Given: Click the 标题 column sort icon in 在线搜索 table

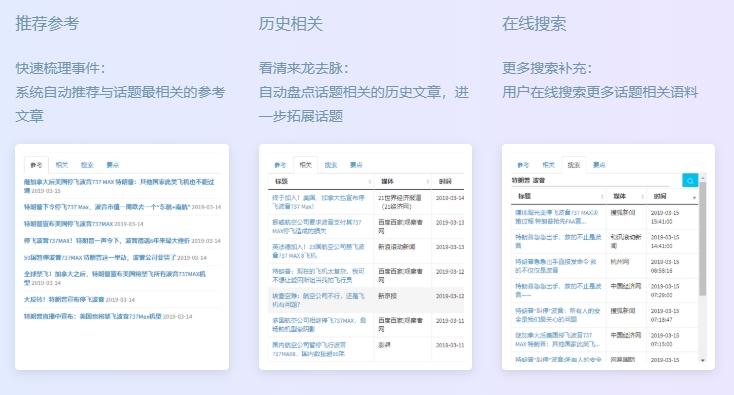Looking at the screenshot, I should (602, 197).
